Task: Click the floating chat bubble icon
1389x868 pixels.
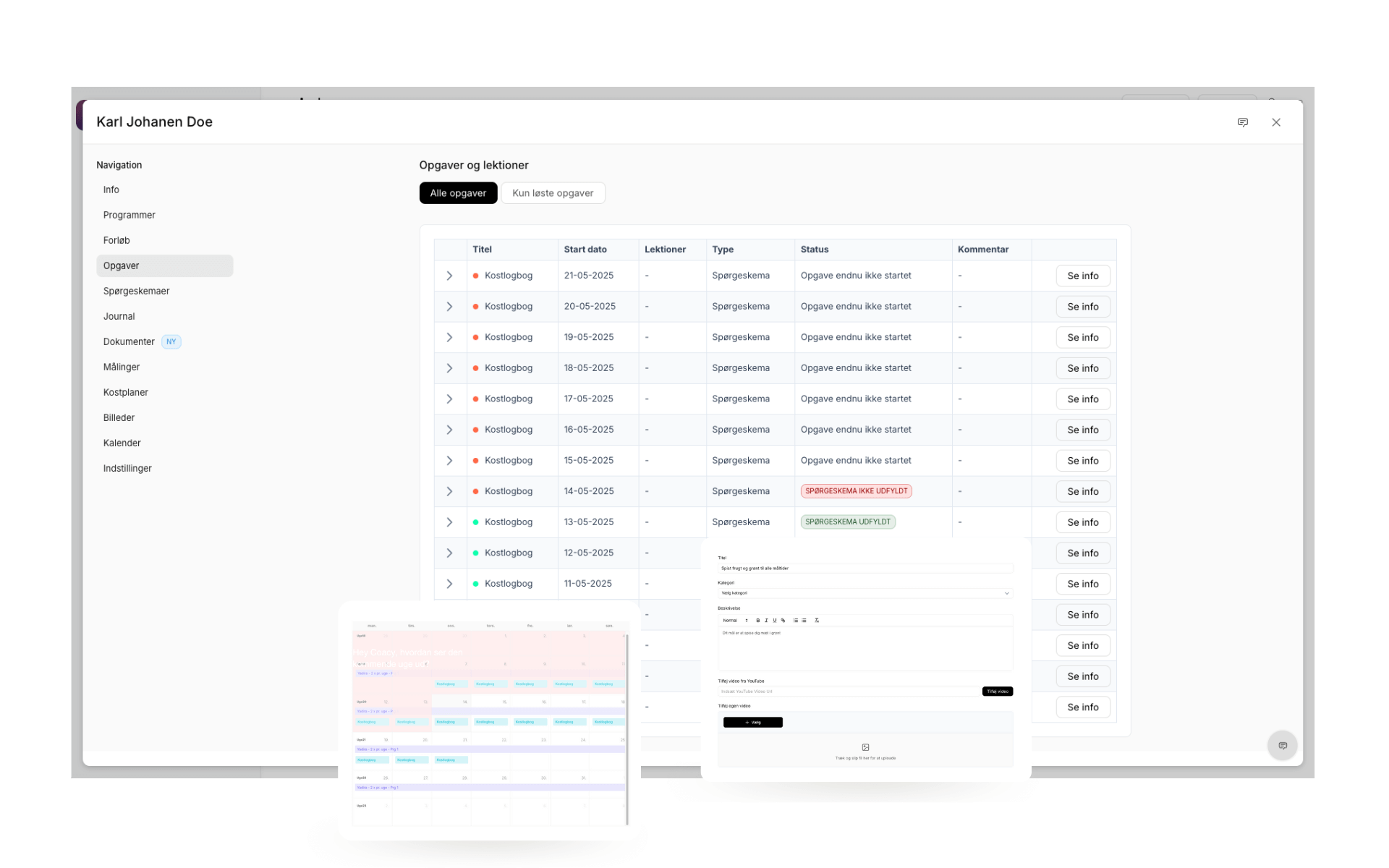Action: tap(1282, 745)
